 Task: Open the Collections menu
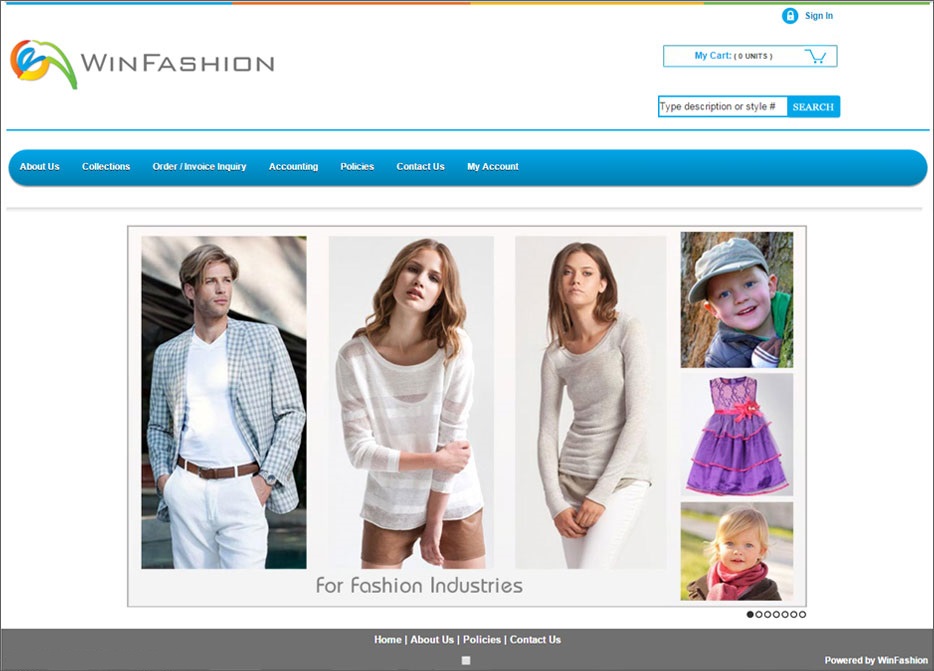106,167
